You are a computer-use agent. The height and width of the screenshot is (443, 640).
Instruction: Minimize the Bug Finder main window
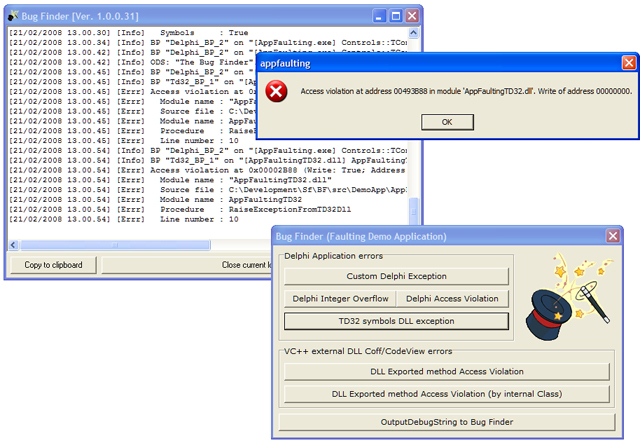(379, 16)
